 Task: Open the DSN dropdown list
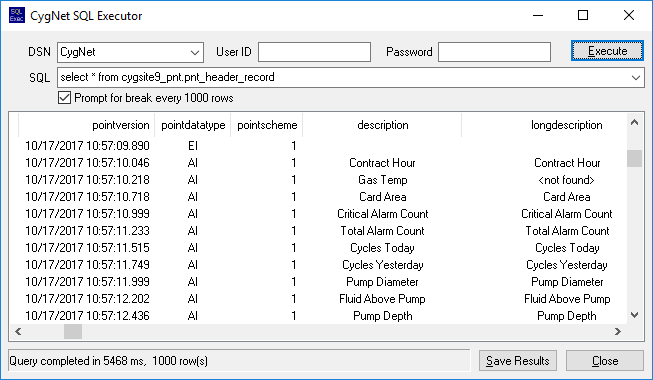click(194, 52)
